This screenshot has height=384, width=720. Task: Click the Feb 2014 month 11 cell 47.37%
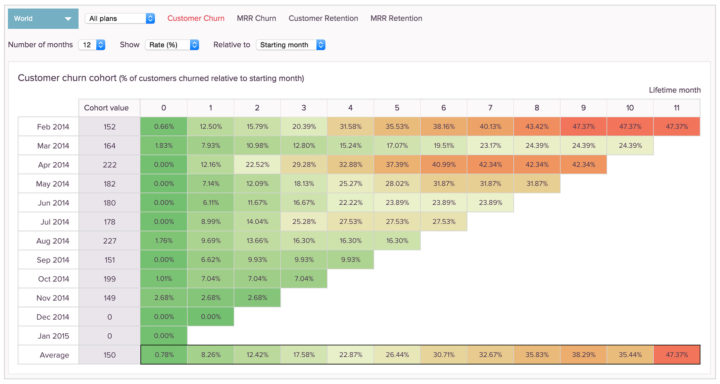pyautogui.click(x=677, y=127)
